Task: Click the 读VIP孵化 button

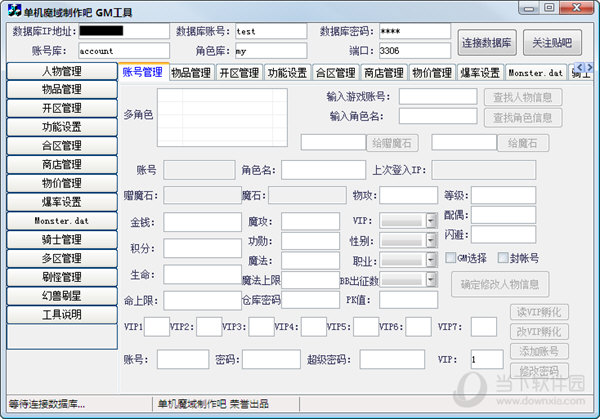Action: (x=539, y=312)
